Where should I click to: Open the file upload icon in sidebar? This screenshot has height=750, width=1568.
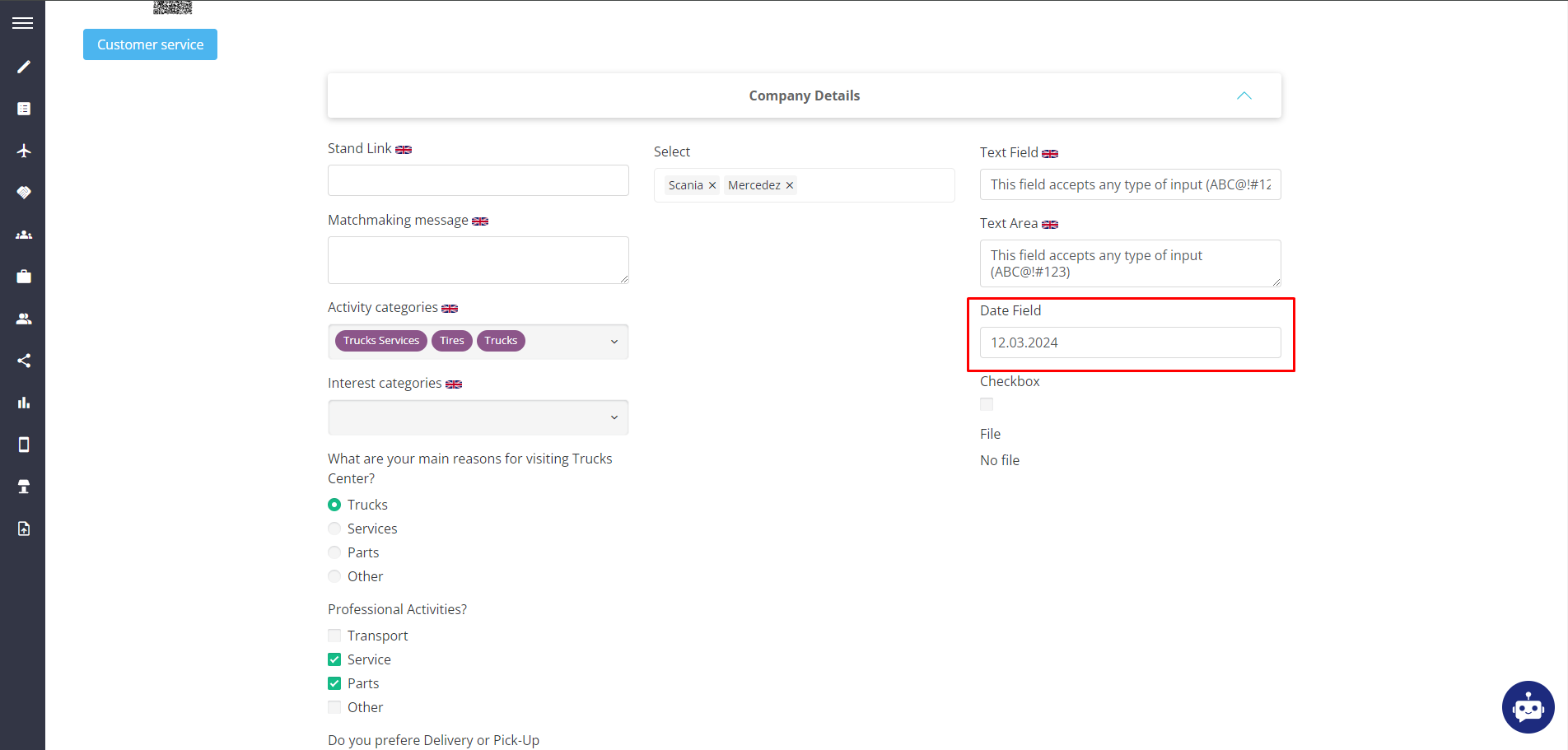(x=23, y=528)
